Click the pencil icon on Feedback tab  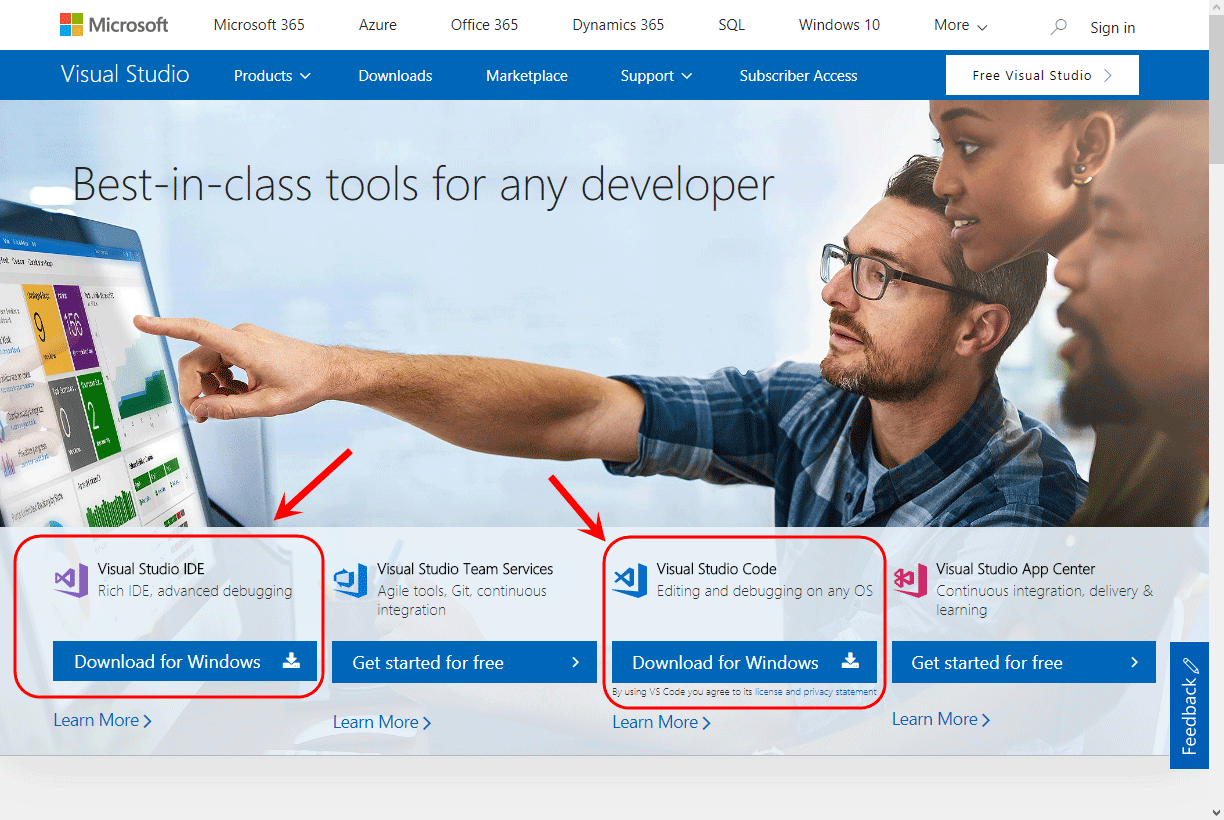click(1190, 667)
